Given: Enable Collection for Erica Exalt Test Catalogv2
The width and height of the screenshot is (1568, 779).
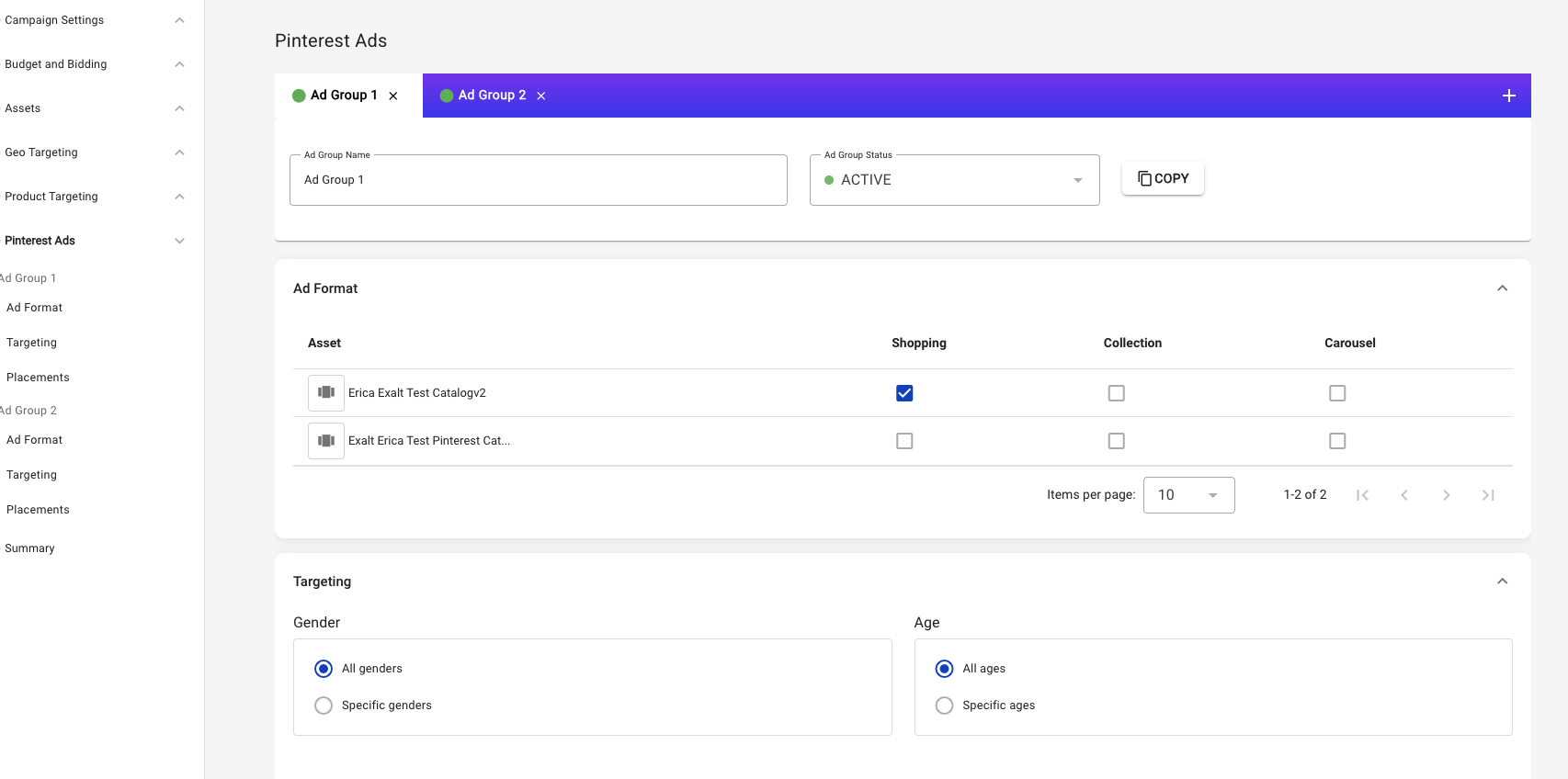Looking at the screenshot, I should [x=1116, y=393].
